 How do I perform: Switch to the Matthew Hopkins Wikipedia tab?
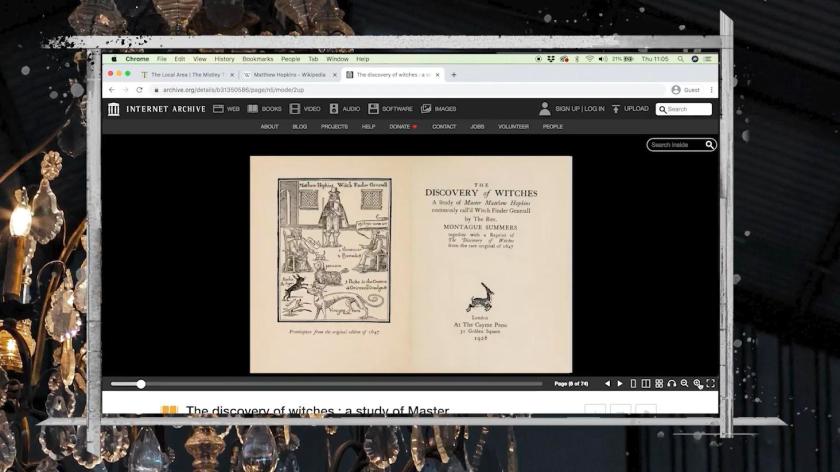coord(284,74)
